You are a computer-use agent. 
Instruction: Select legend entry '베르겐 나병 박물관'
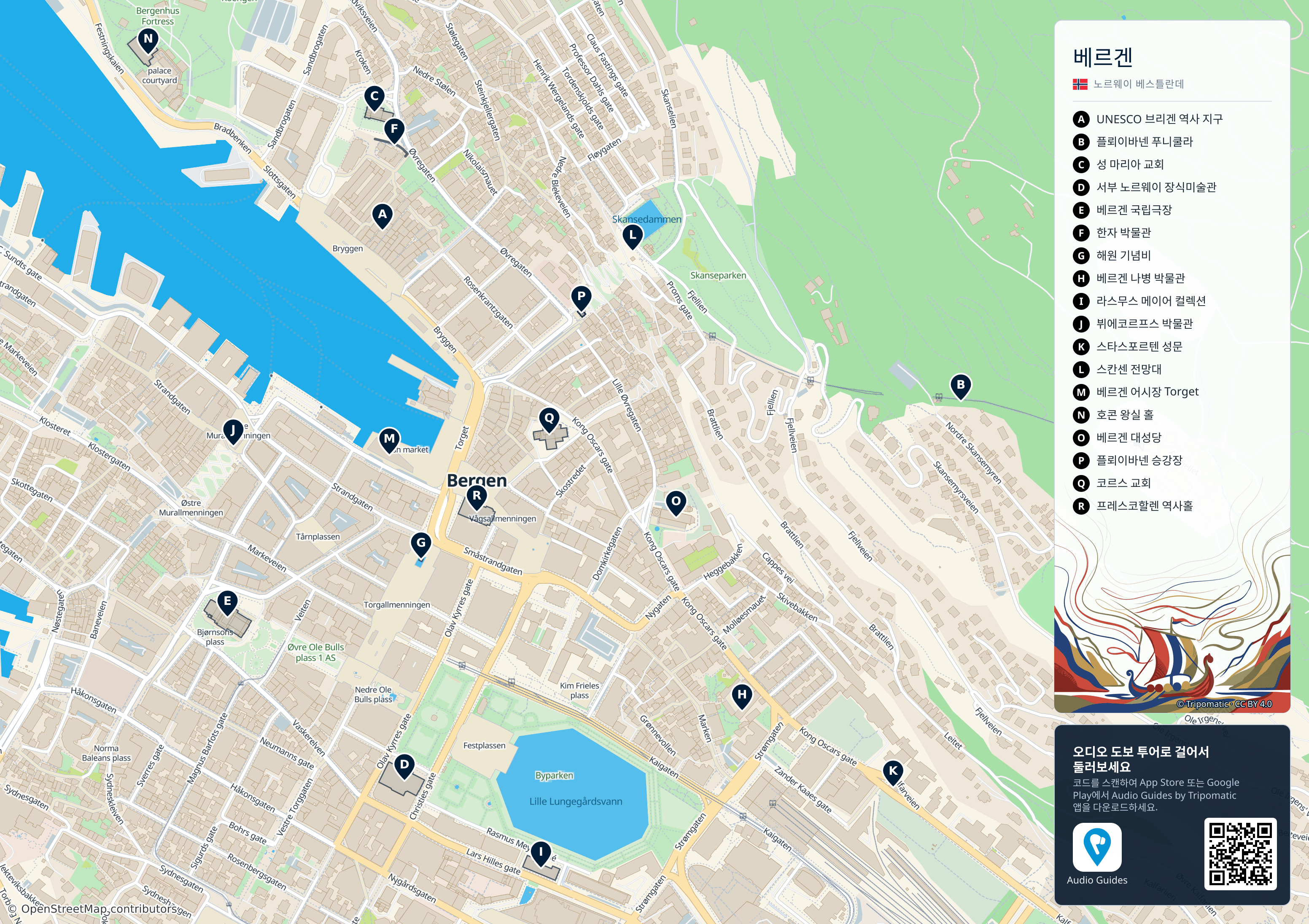coord(1140,279)
